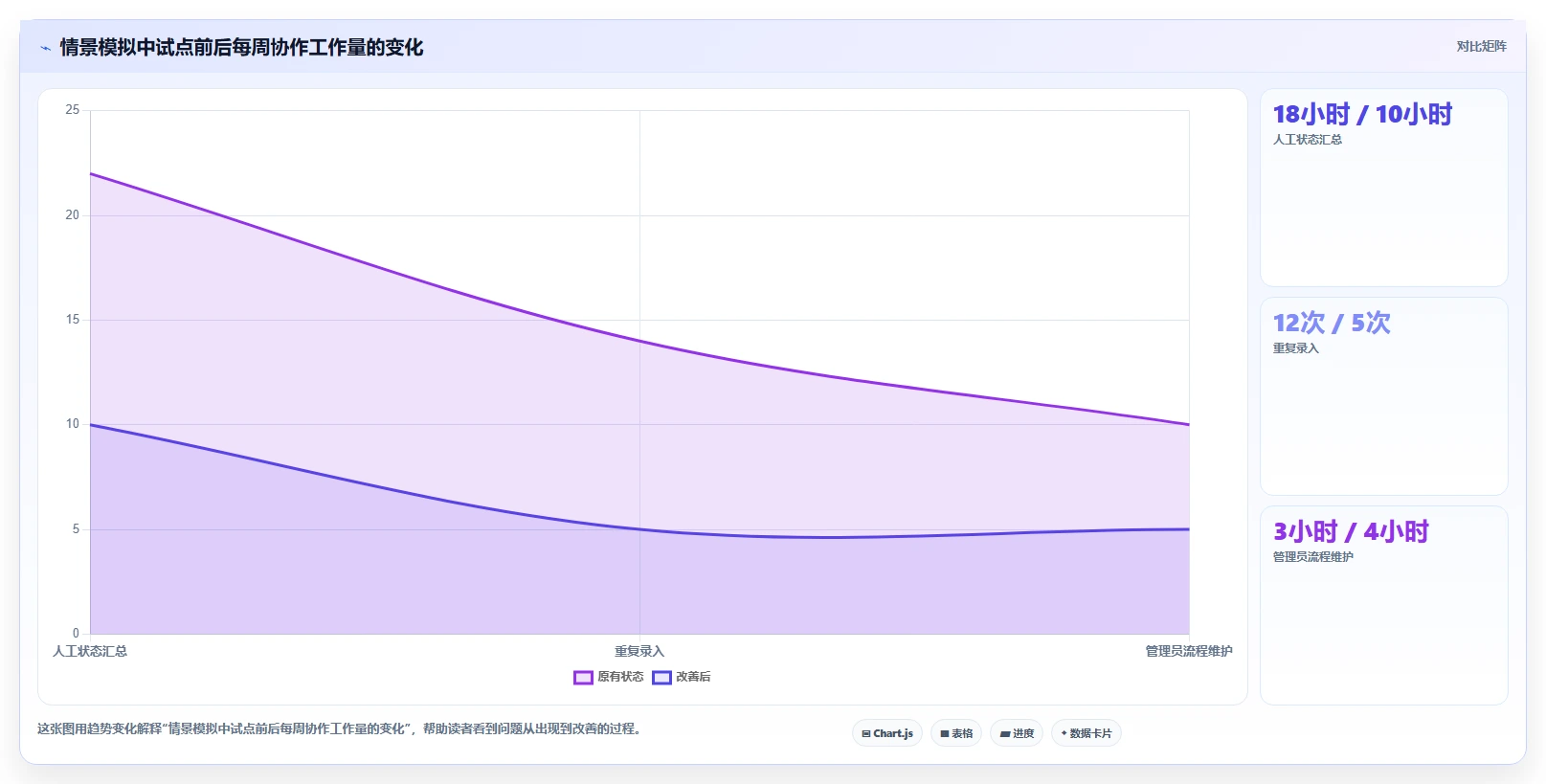Click the y-axis value 15

[73, 320]
